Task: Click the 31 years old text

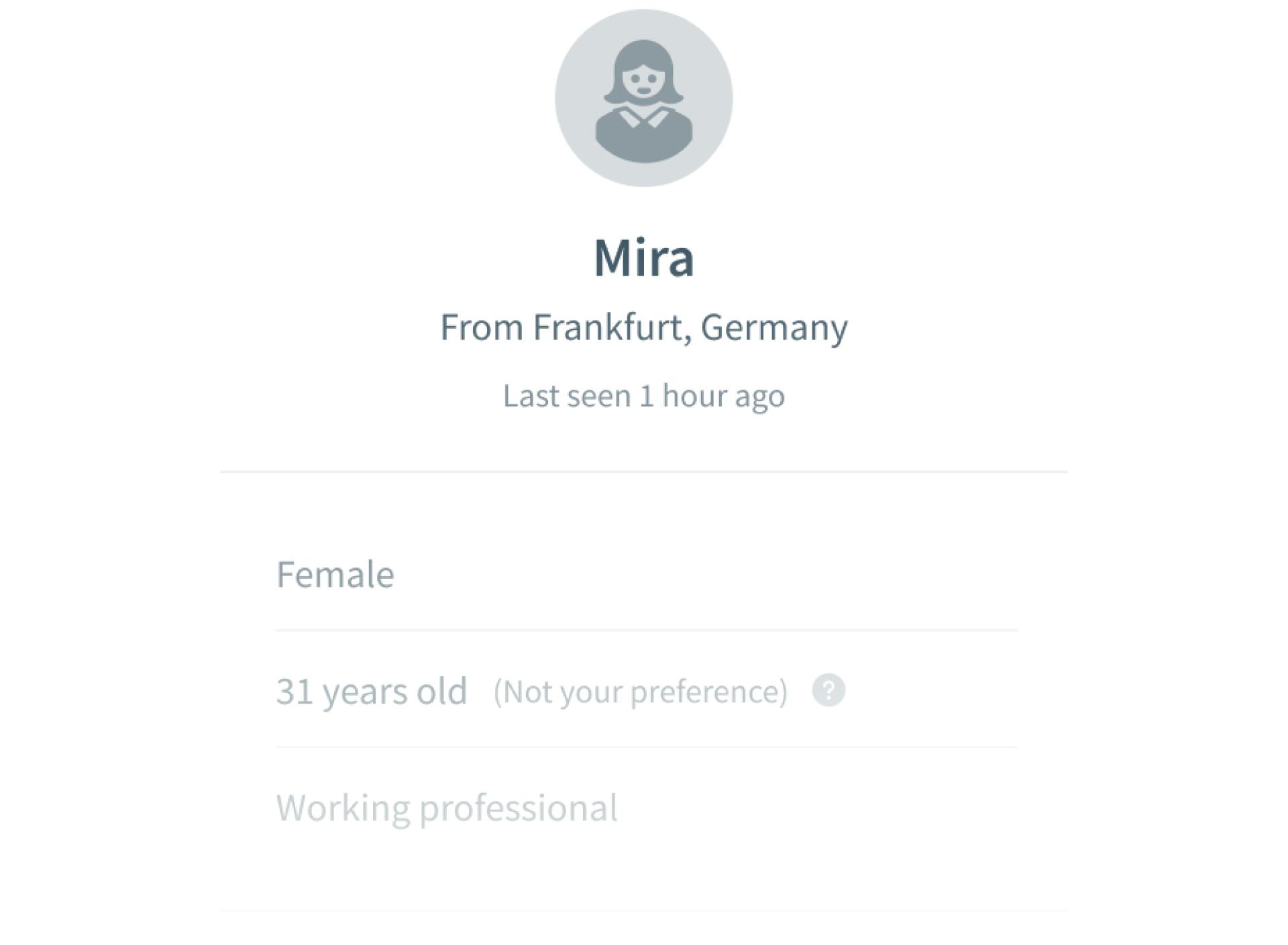Action: tap(372, 691)
